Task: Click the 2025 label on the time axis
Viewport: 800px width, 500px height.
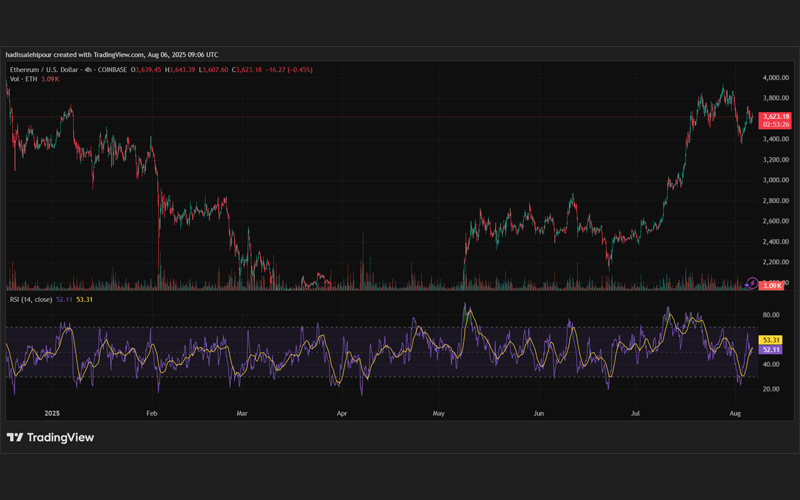Action: point(52,413)
